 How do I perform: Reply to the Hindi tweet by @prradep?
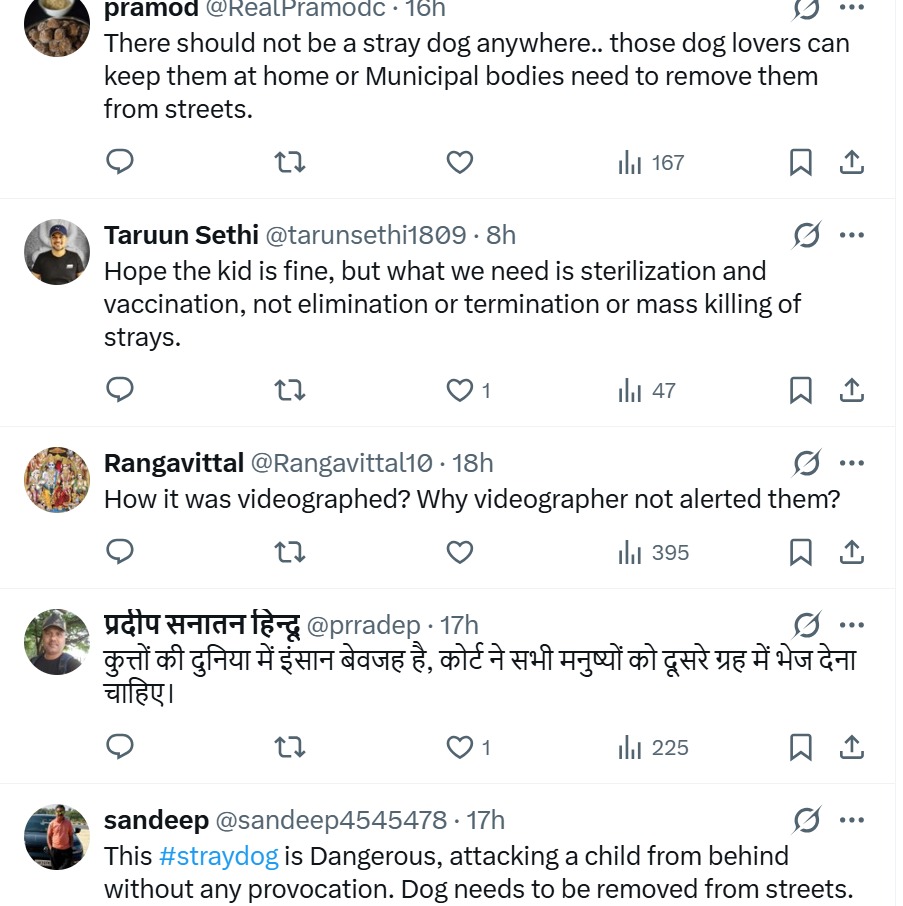tap(120, 747)
